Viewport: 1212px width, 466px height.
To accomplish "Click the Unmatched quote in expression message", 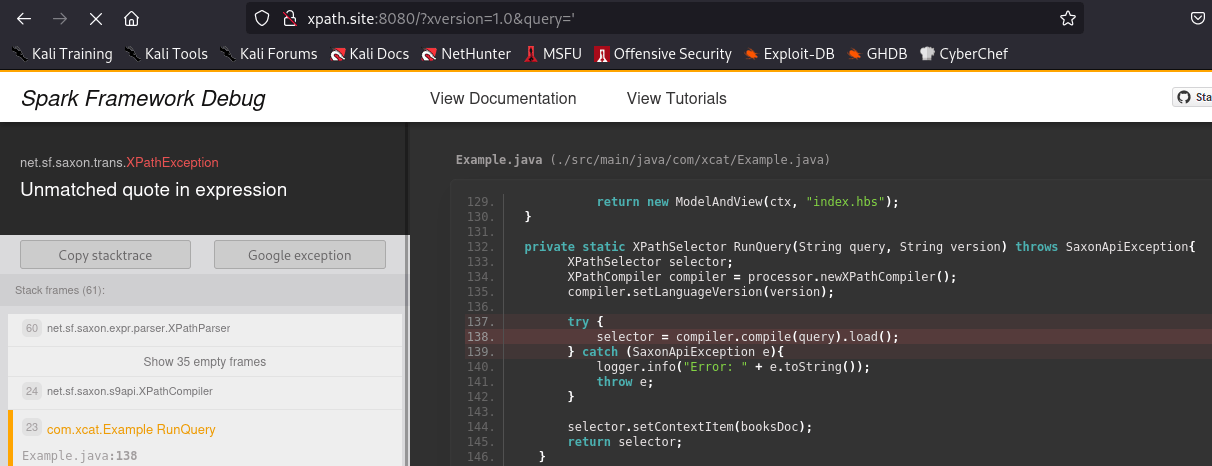I will point(153,190).
